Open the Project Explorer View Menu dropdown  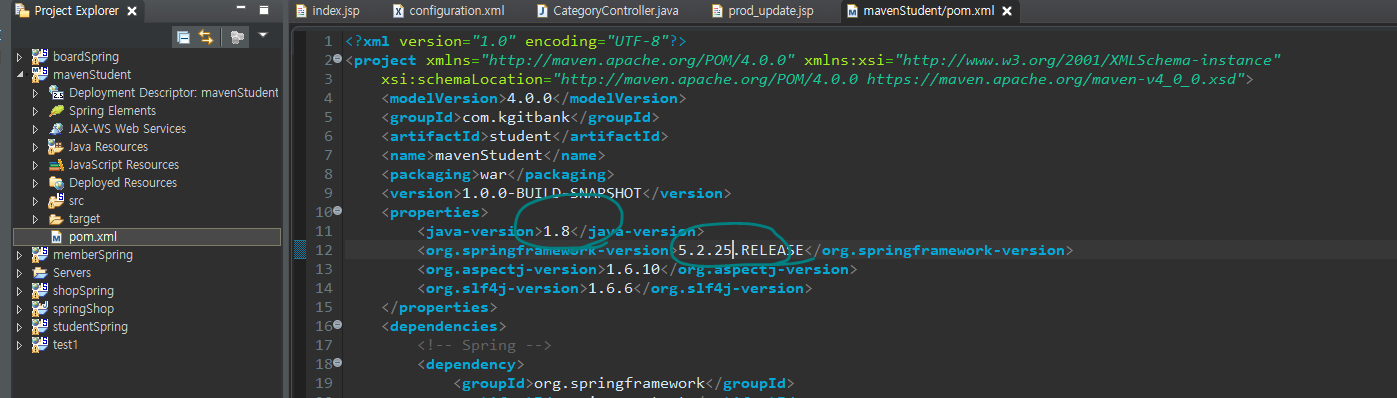263,35
